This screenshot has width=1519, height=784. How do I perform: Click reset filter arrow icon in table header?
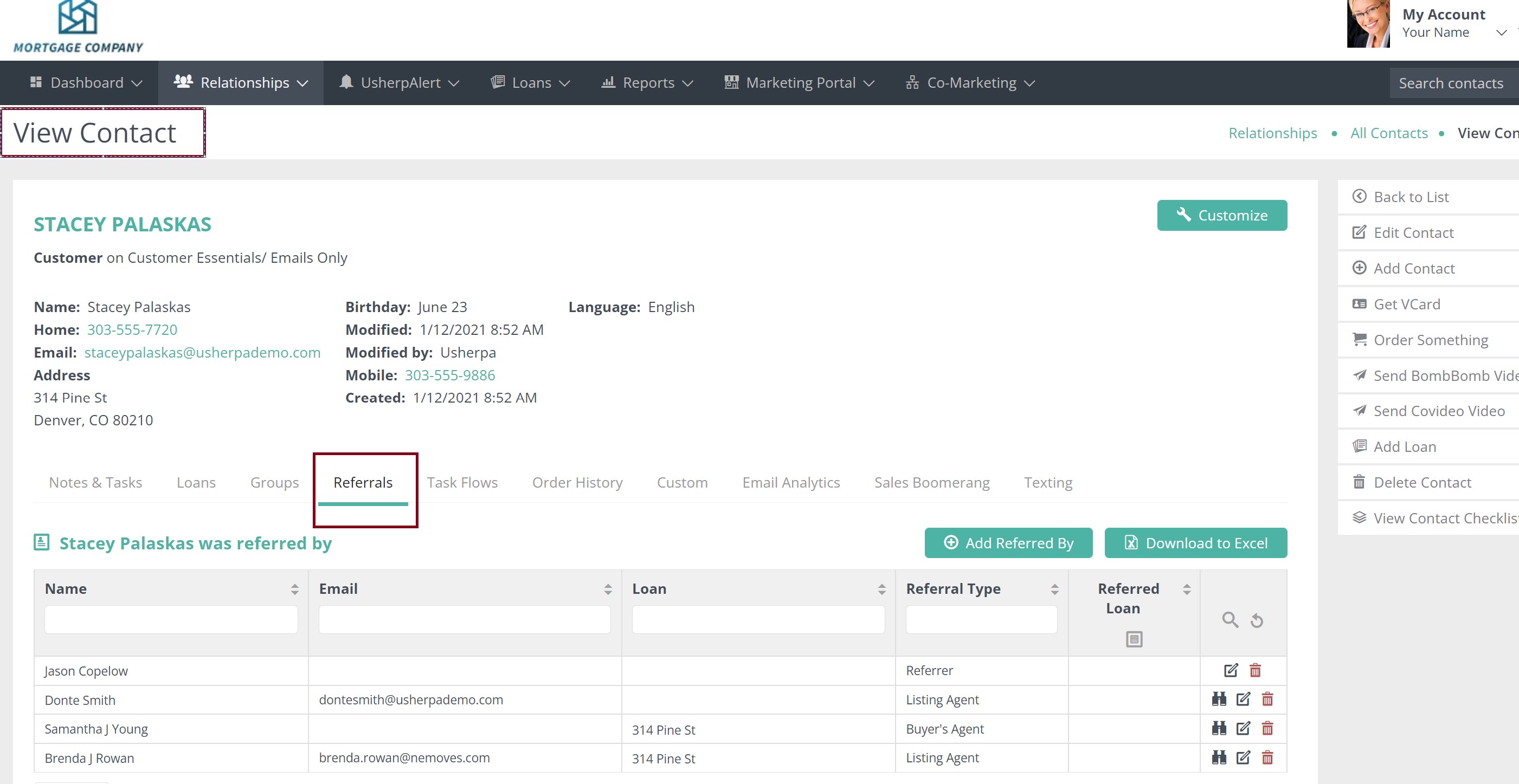[x=1257, y=621]
